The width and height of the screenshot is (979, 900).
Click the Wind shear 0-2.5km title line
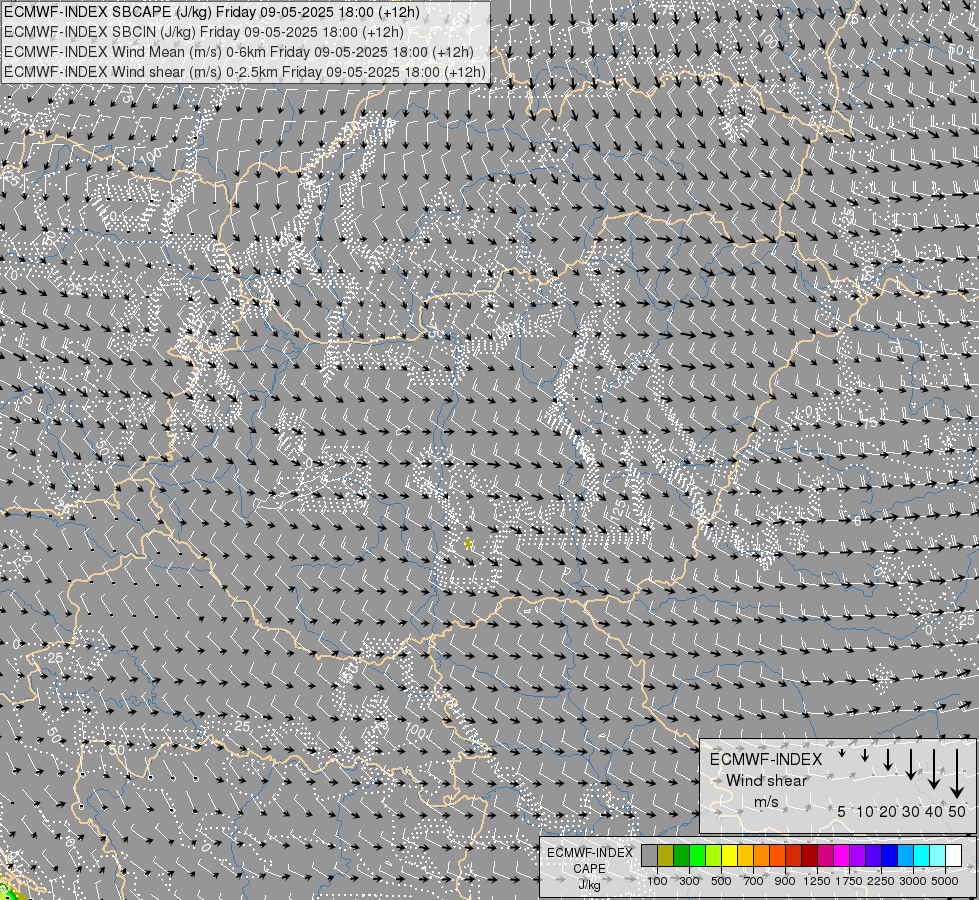(245, 72)
